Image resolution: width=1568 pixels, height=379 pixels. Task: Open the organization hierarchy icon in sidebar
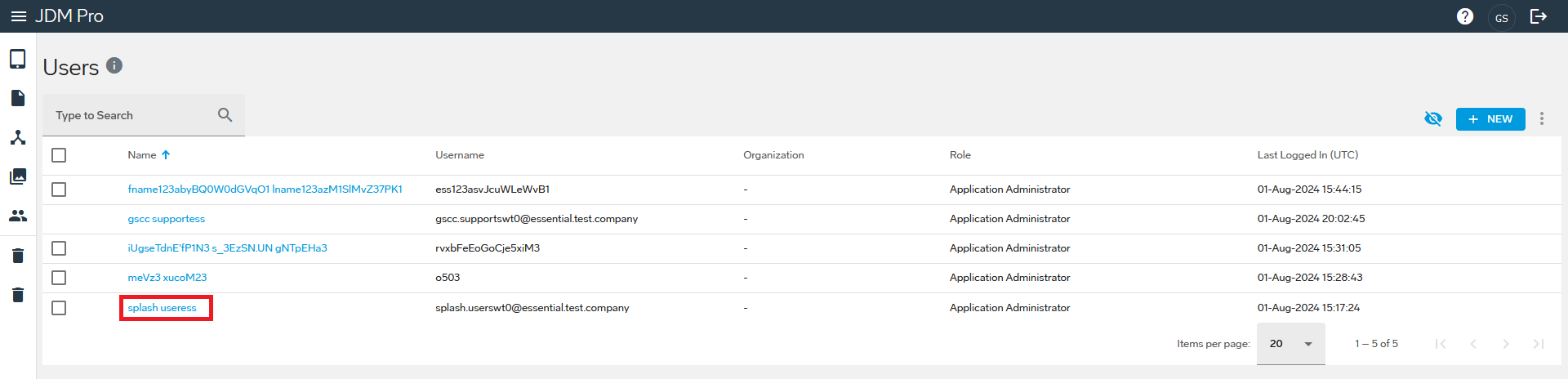click(18, 137)
